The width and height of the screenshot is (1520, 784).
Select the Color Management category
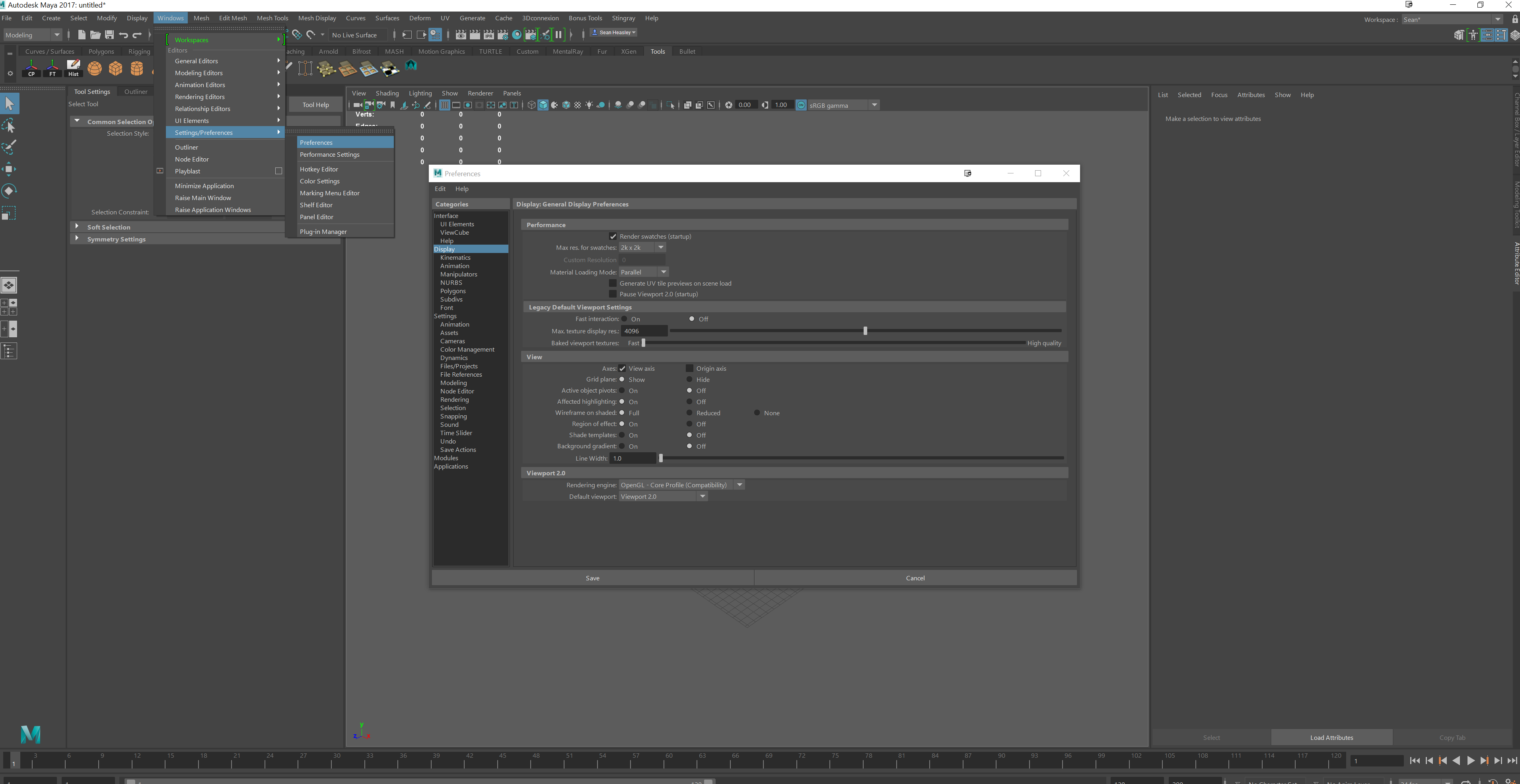click(x=467, y=349)
